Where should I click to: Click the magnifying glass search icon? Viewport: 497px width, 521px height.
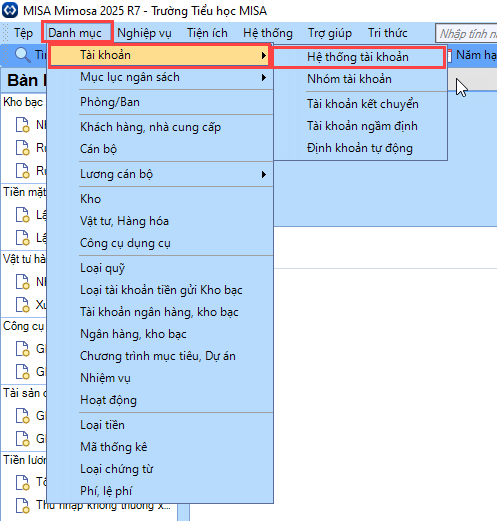(x=23, y=55)
